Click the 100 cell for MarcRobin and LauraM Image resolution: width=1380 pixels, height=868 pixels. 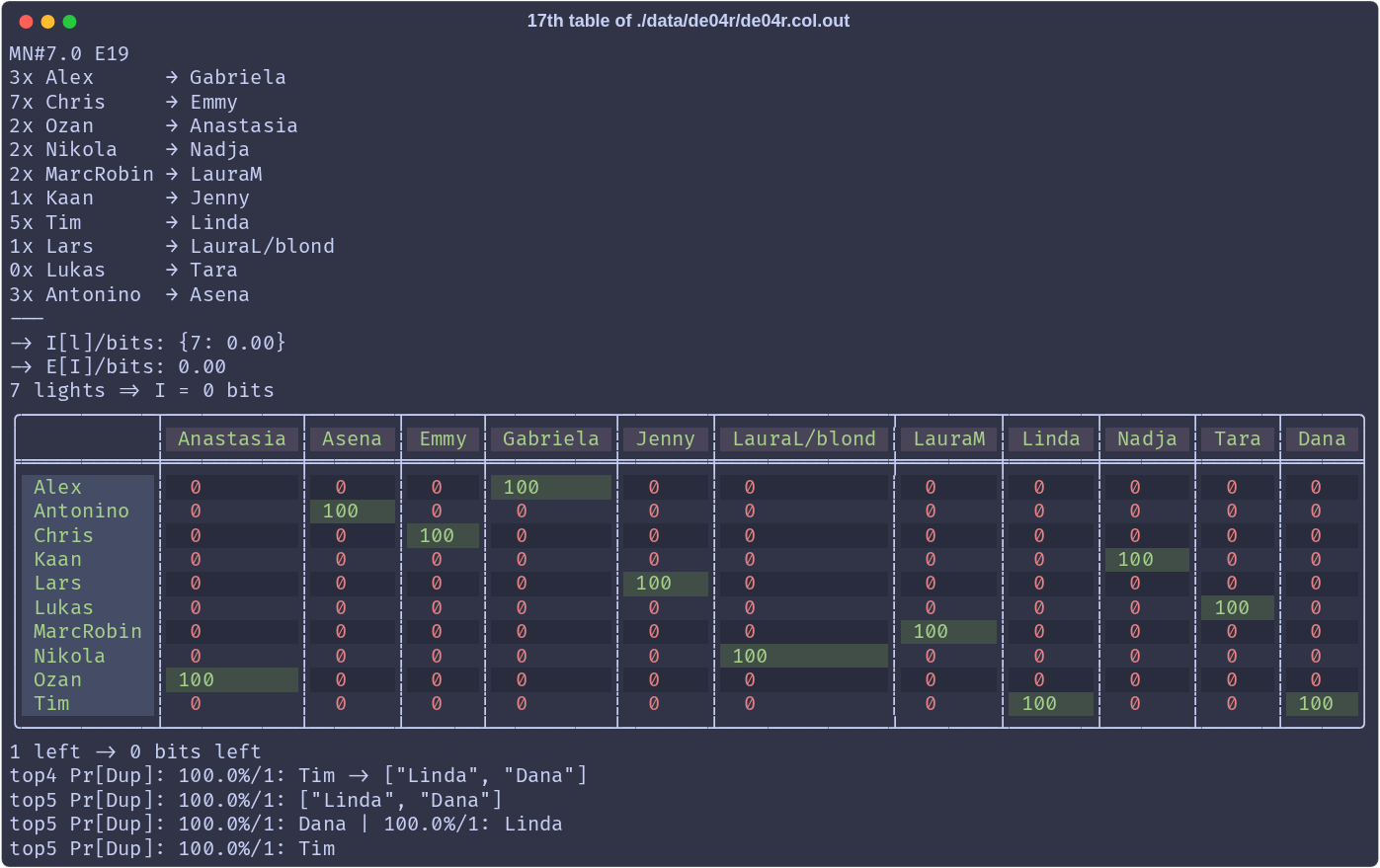(x=949, y=631)
